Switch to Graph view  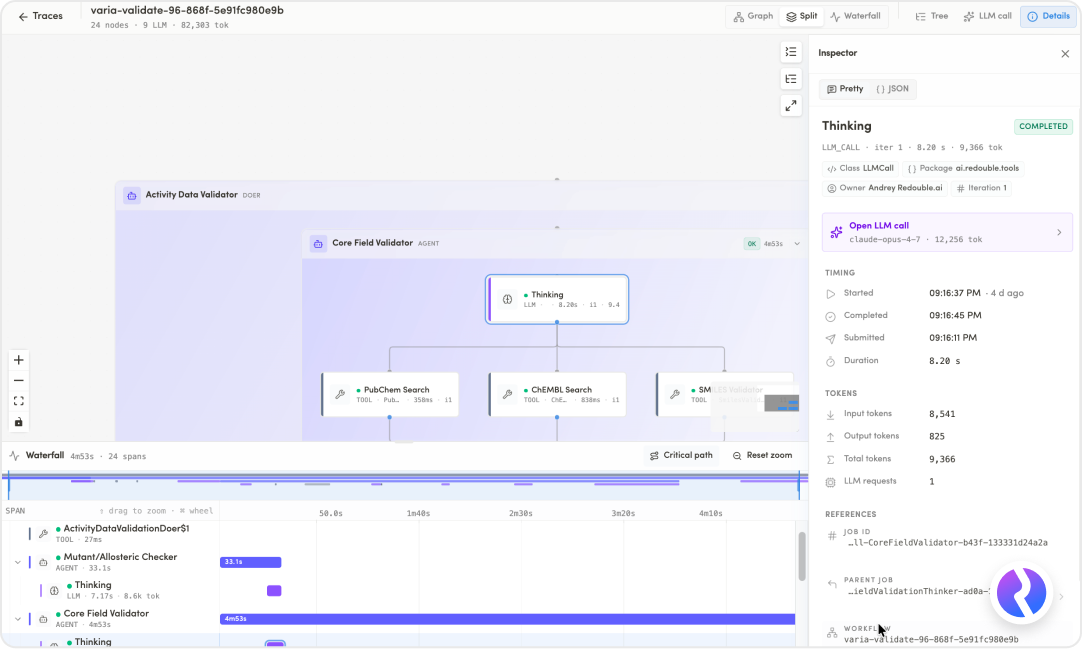click(753, 16)
